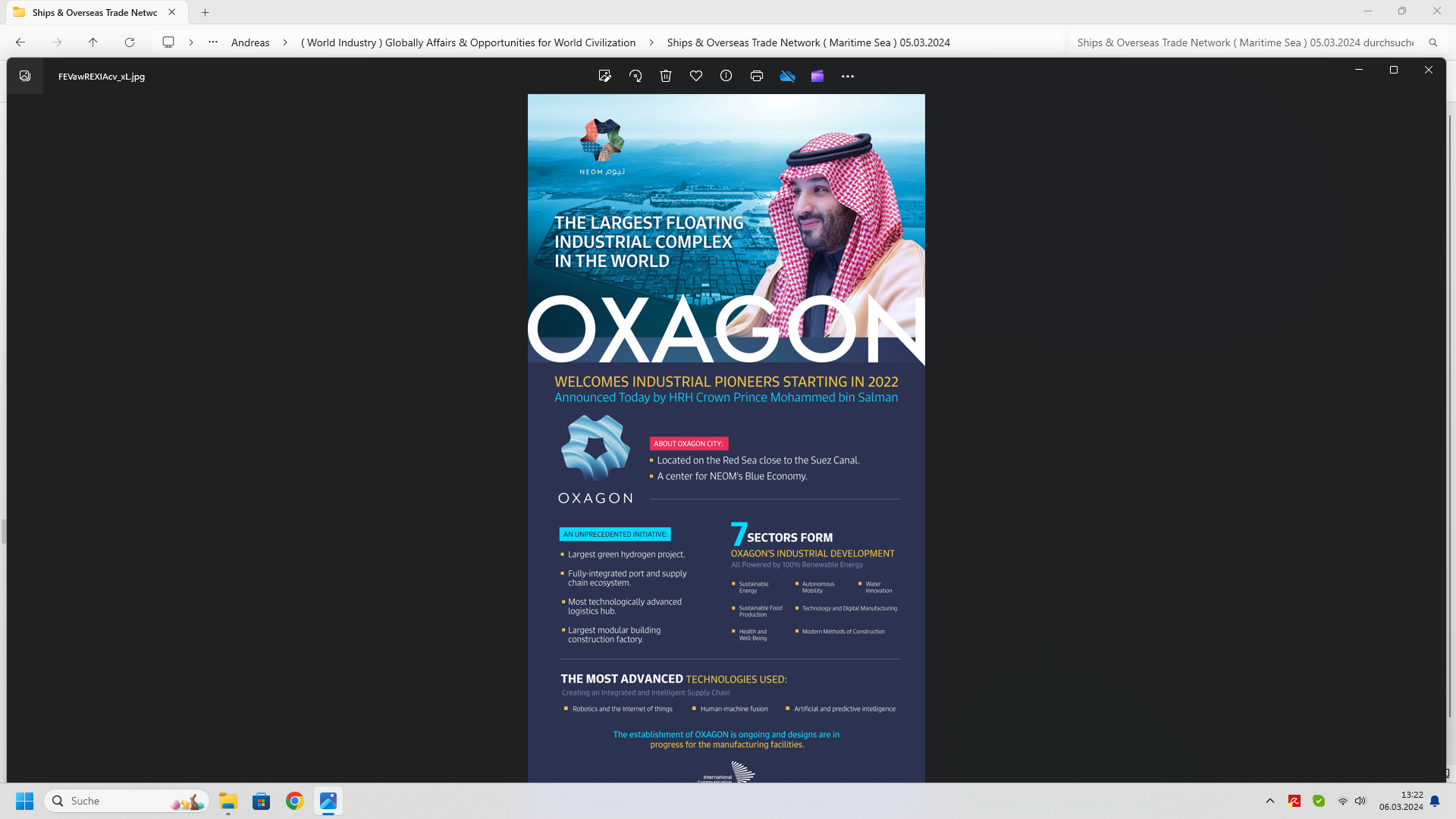Image resolution: width=1456 pixels, height=819 pixels.
Task: Print the image using the printer icon
Action: 757,76
